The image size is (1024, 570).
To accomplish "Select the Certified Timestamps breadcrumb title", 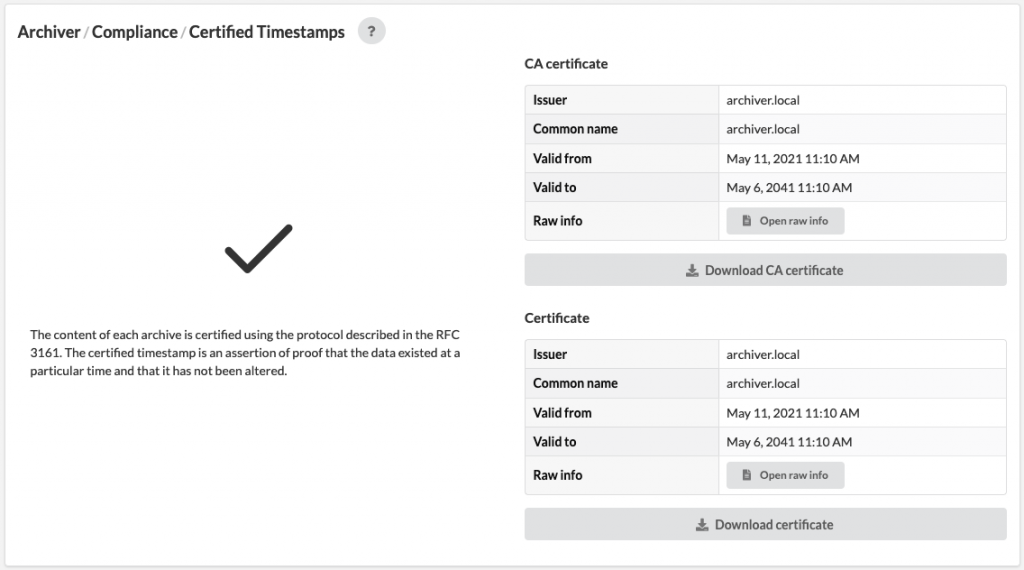I will click(x=266, y=32).
